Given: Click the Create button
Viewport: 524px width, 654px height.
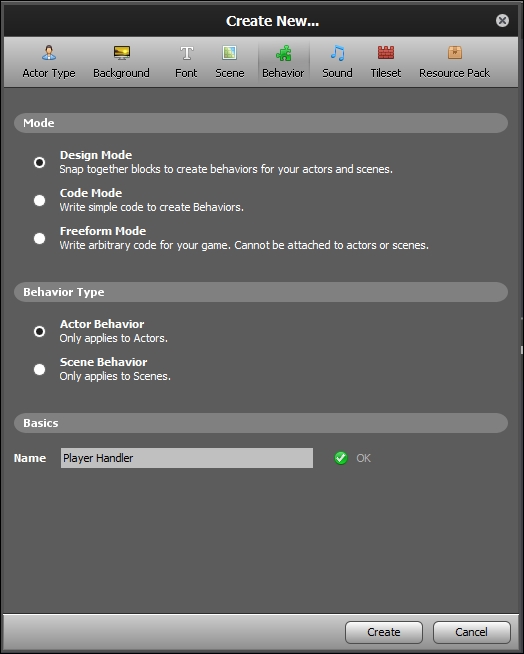Looking at the screenshot, I should click(x=384, y=632).
